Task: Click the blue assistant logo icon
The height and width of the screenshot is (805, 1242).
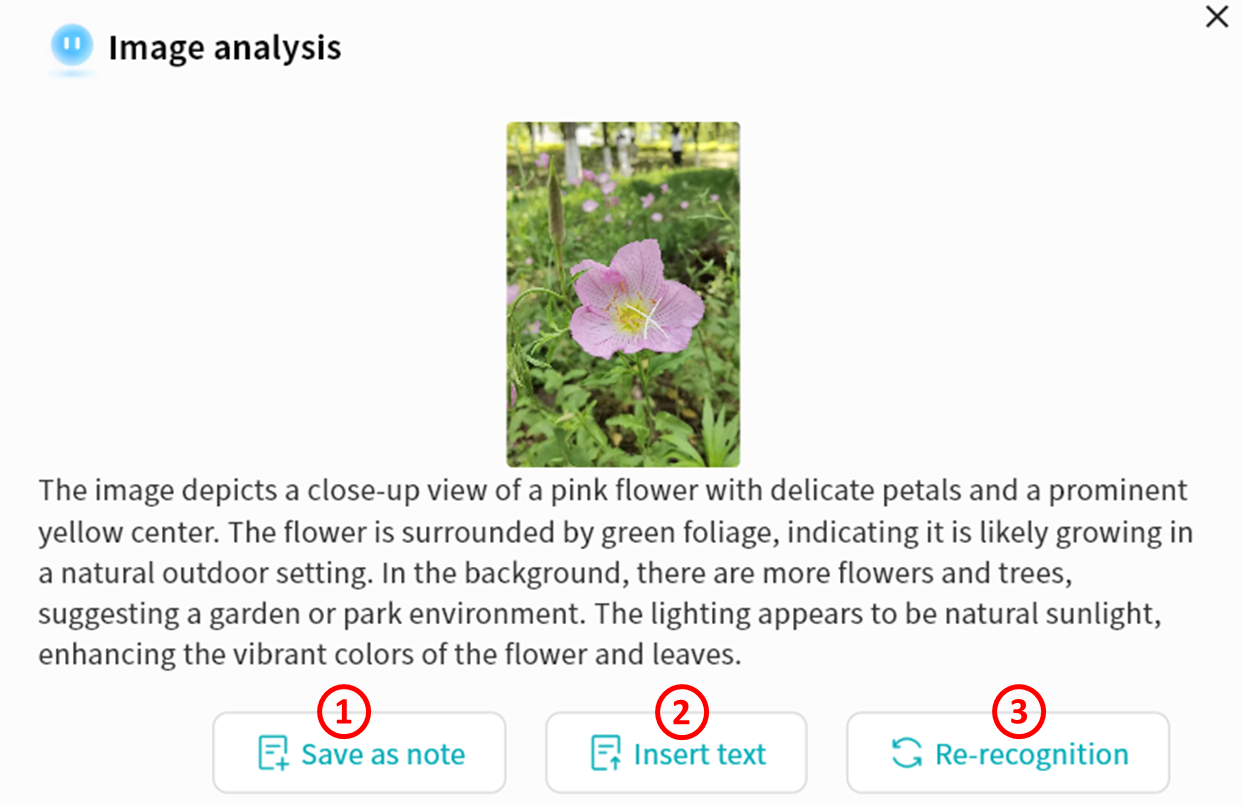Action: click(72, 47)
